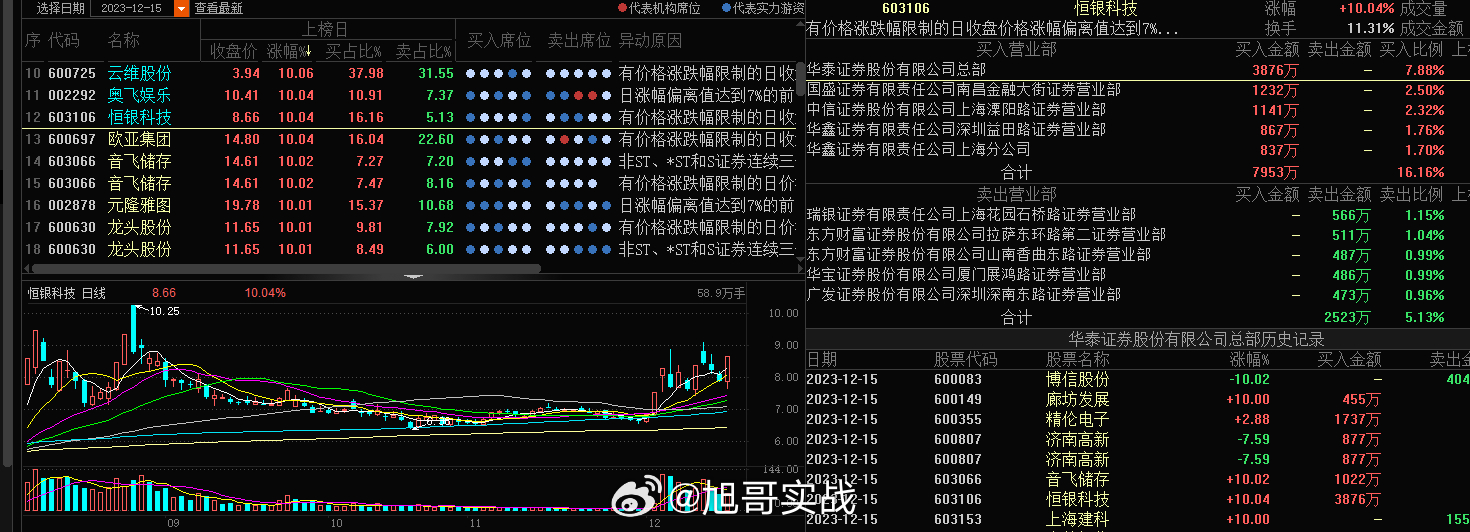1470x532 pixels.
Task: Click 国盛证券 南昌金融大街证券营业部 row
Action: point(1137,89)
